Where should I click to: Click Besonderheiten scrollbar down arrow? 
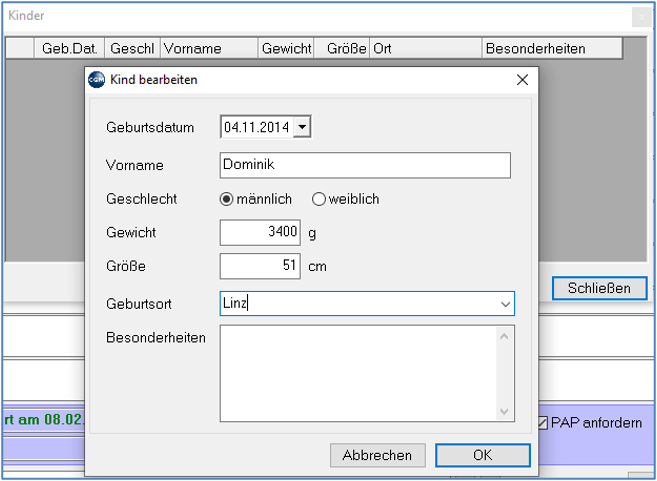tap(504, 411)
